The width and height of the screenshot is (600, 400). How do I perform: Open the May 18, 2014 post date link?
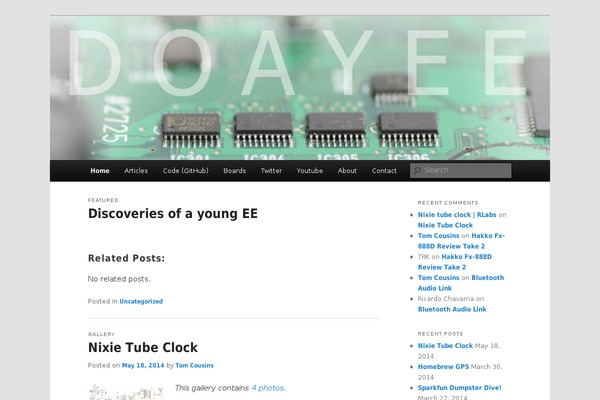click(143, 366)
